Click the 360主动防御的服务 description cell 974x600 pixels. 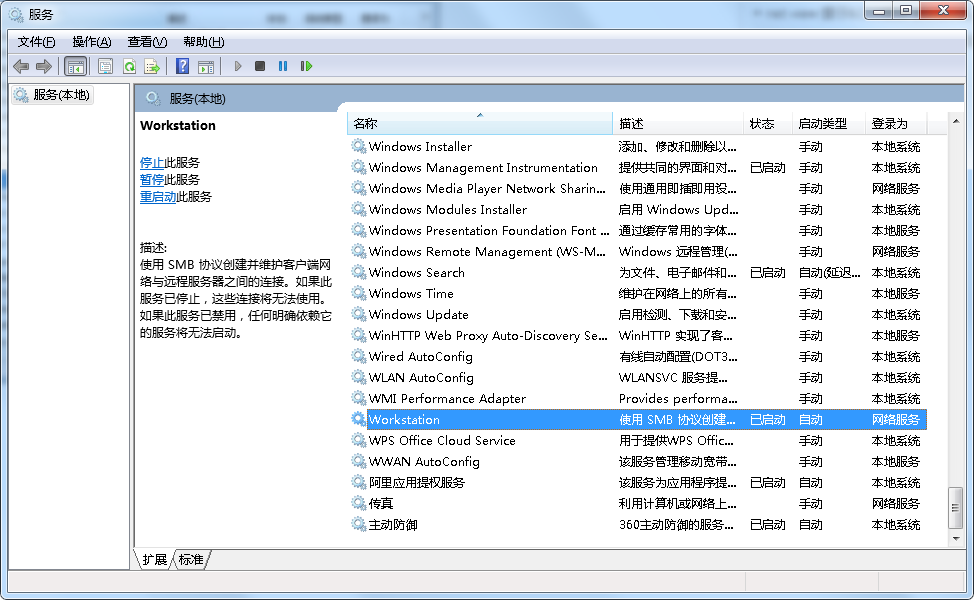point(676,524)
